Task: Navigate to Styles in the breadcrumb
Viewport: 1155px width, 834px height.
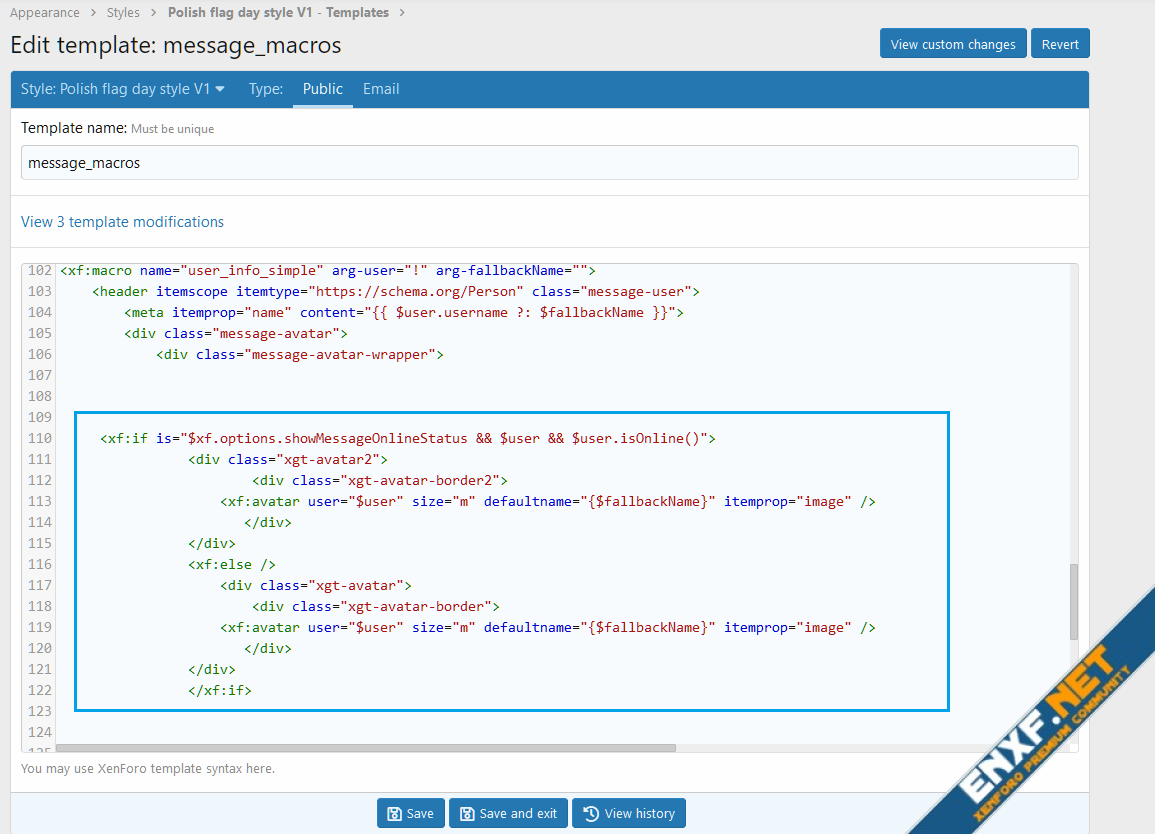Action: click(123, 13)
